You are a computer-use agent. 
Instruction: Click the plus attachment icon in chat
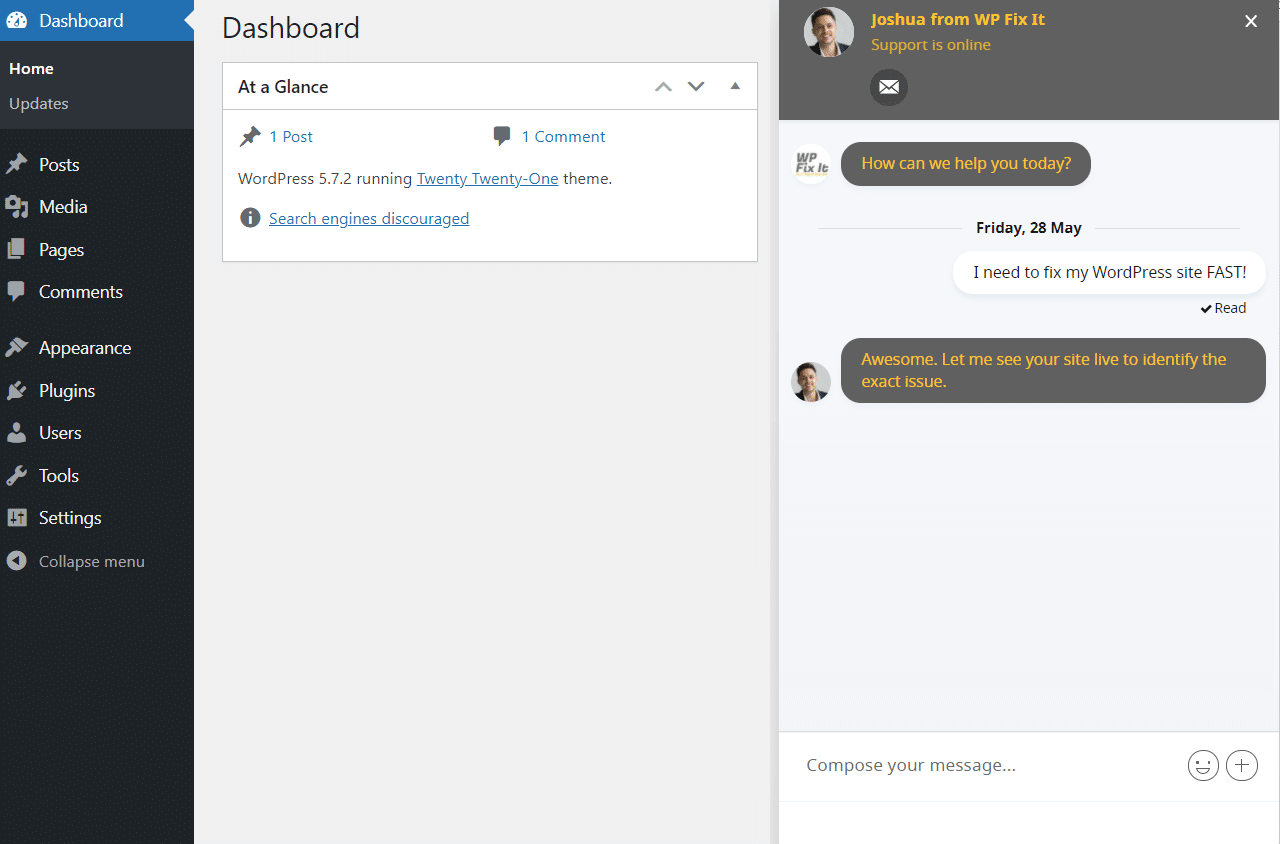[1242, 766]
